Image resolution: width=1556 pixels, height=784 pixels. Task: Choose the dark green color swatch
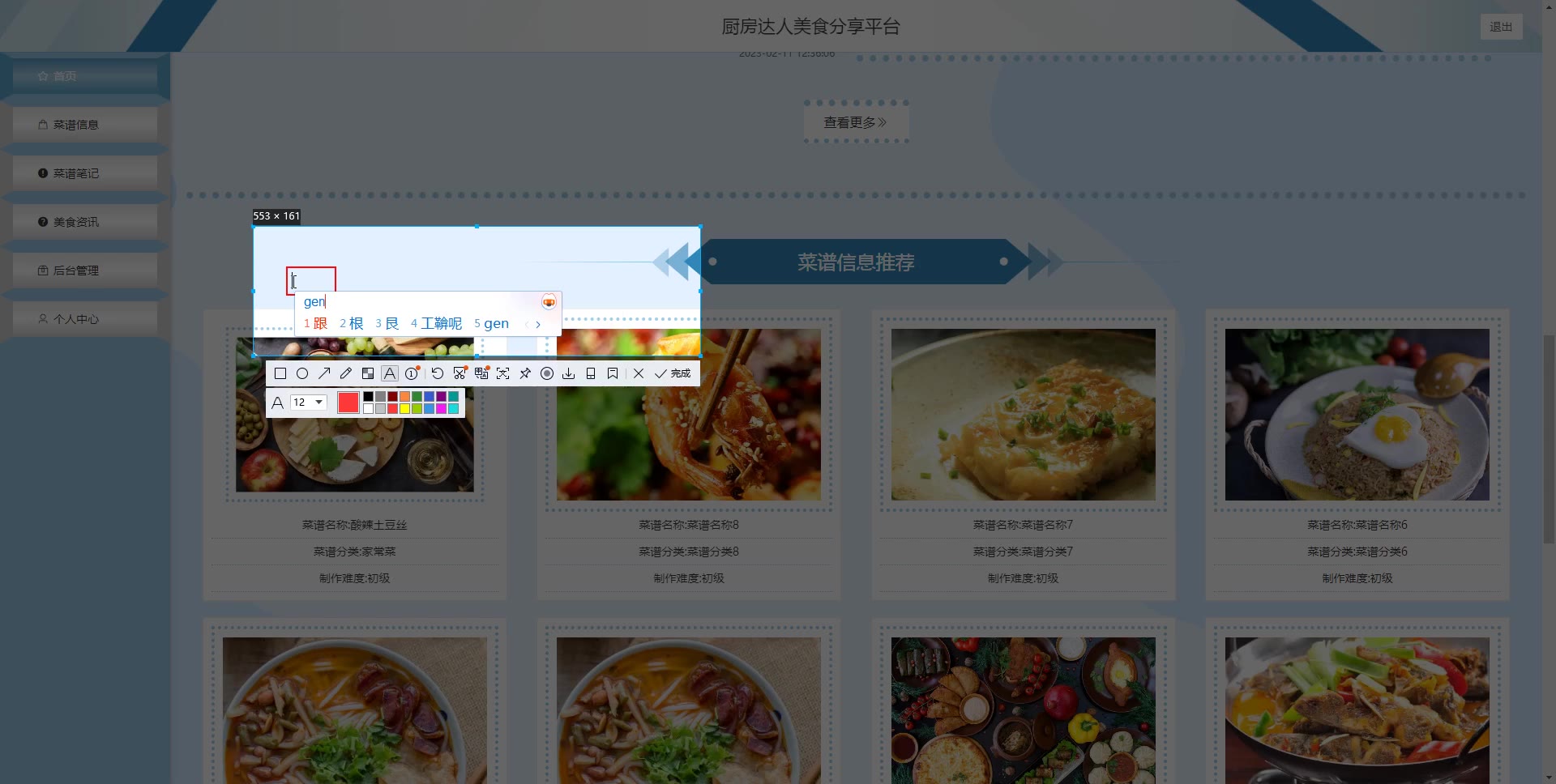coord(417,397)
